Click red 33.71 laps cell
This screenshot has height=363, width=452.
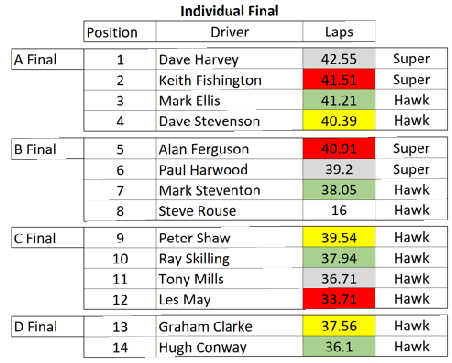(339, 299)
